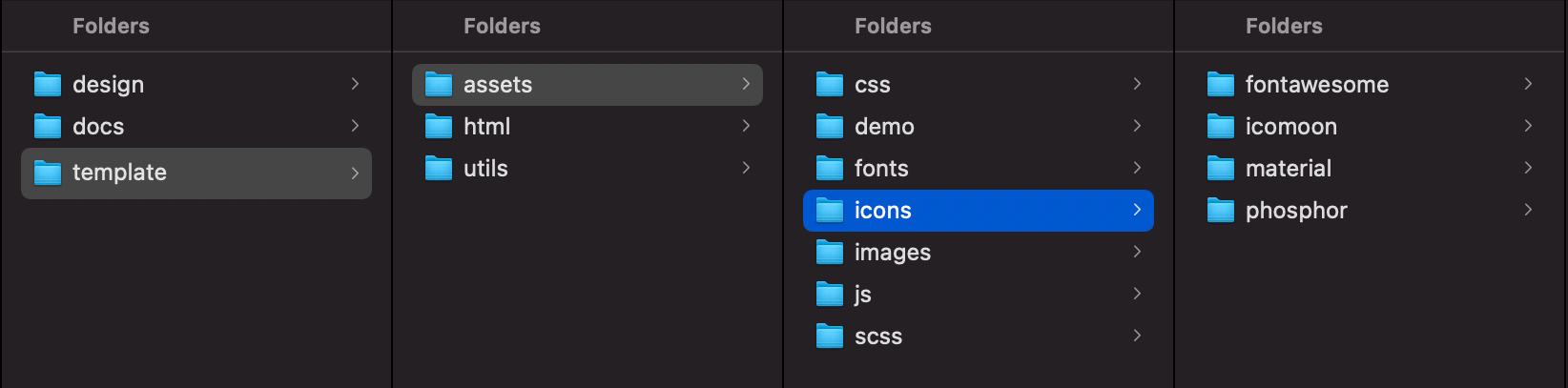Expand the scss folder chevron
The width and height of the screenshot is (1568, 388).
click(x=1137, y=336)
